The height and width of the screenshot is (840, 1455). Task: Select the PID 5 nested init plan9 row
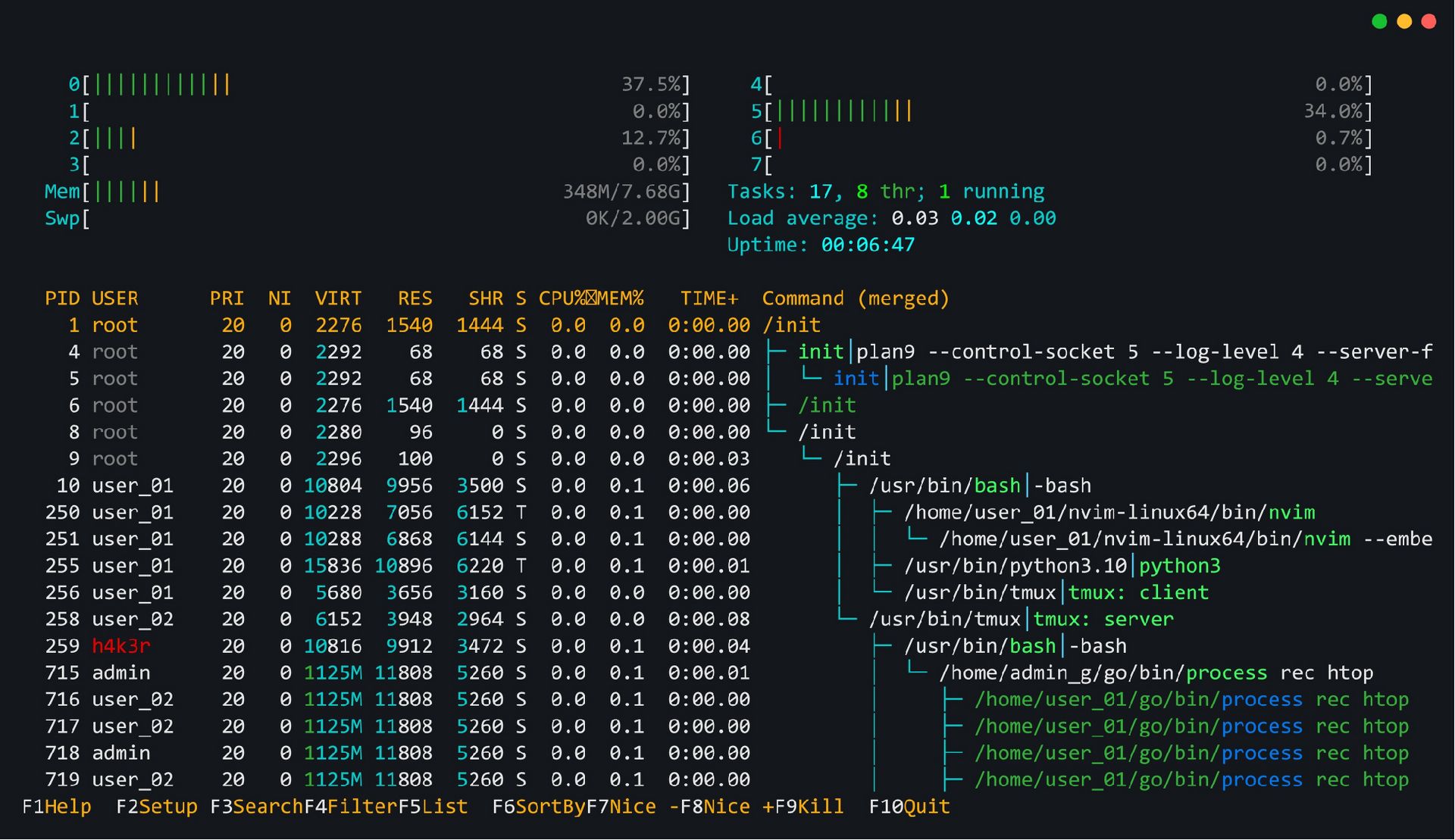[x=727, y=379]
